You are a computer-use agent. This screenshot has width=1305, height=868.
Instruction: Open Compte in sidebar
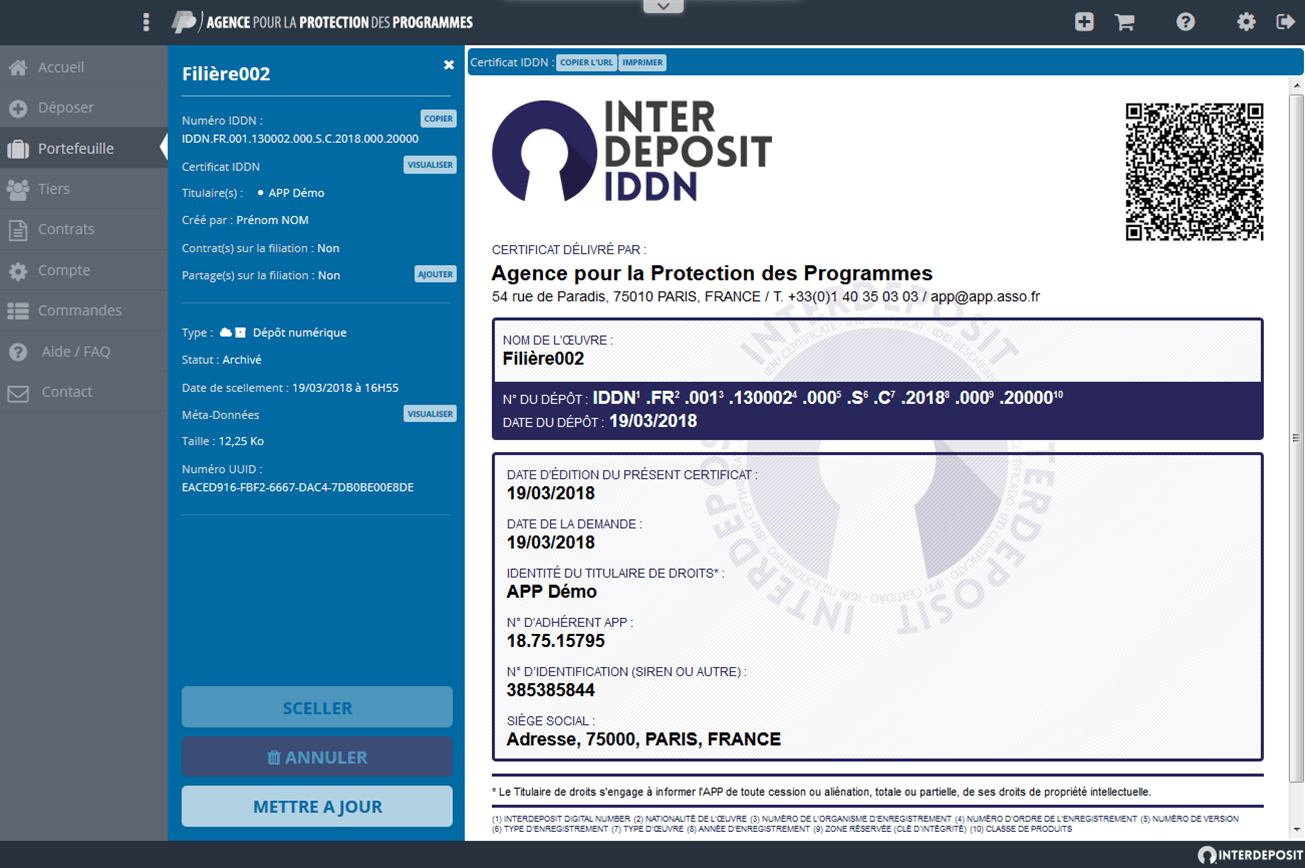point(84,270)
